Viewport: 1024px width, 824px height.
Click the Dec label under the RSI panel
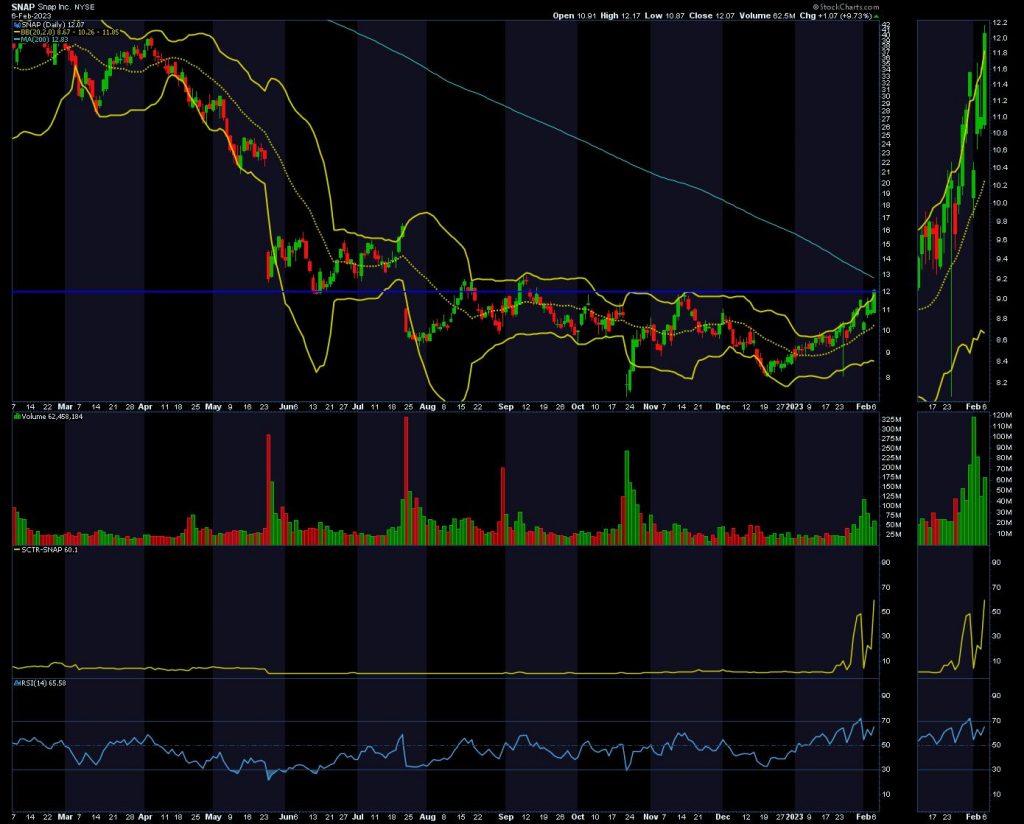722,817
